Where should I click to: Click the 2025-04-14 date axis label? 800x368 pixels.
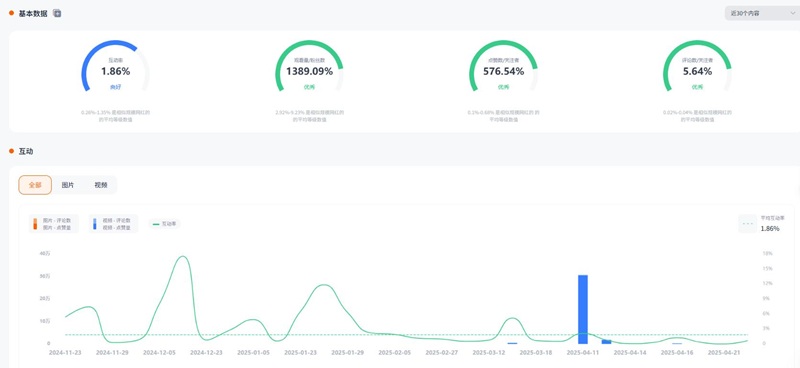point(630,353)
